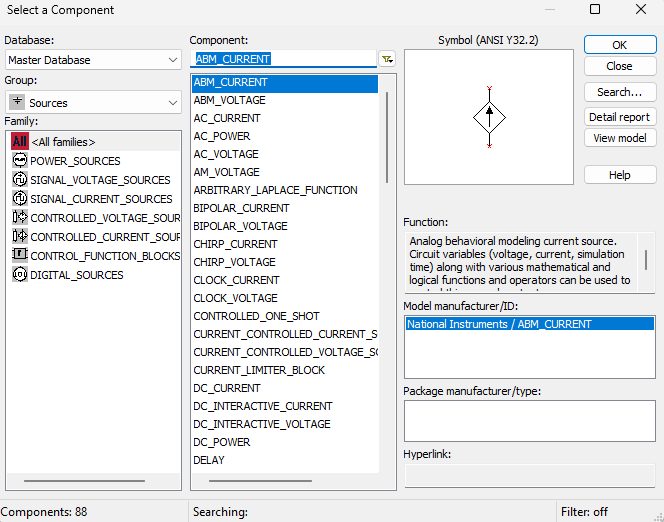Confirm selection with the OK button
The height and width of the screenshot is (522, 664).
[620, 45]
